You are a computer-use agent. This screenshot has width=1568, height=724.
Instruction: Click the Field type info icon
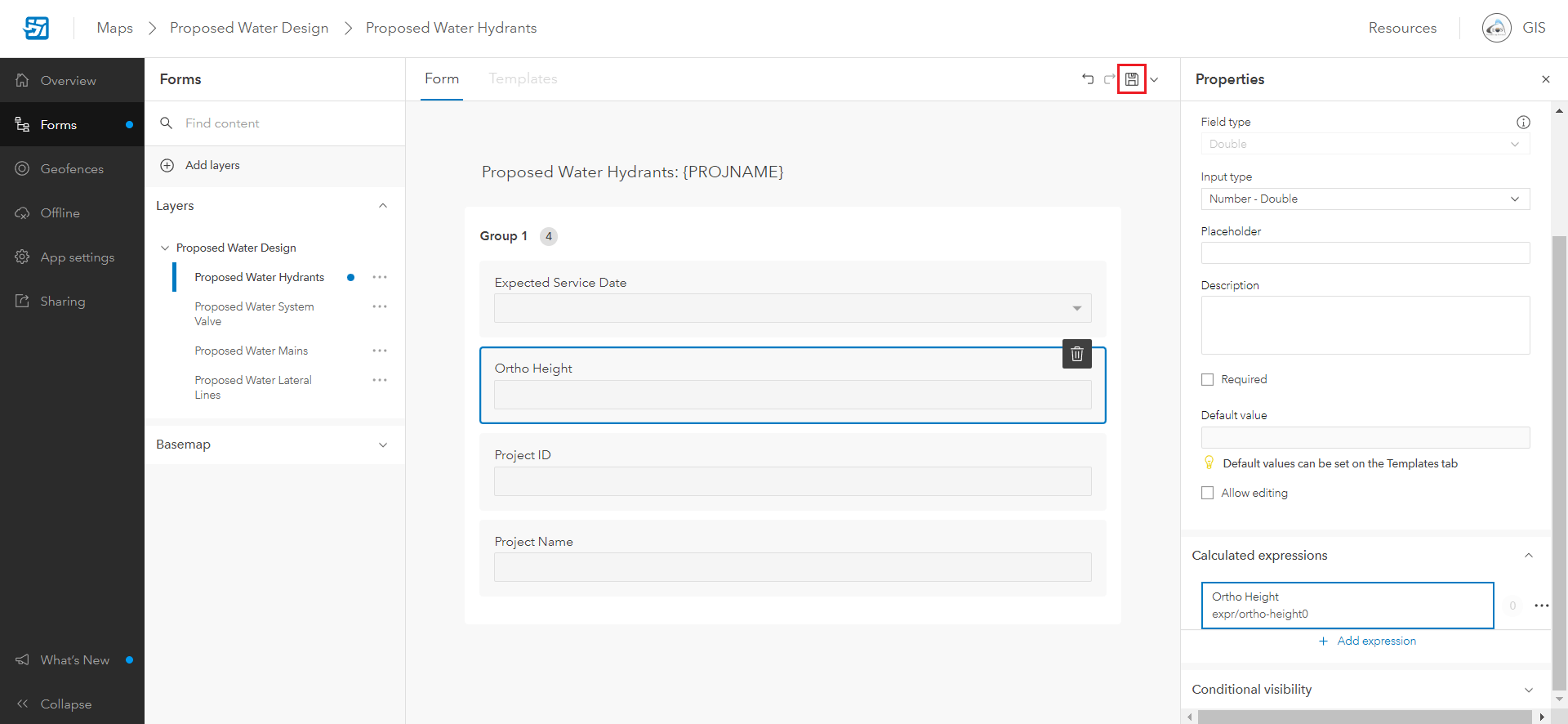pyautogui.click(x=1523, y=122)
